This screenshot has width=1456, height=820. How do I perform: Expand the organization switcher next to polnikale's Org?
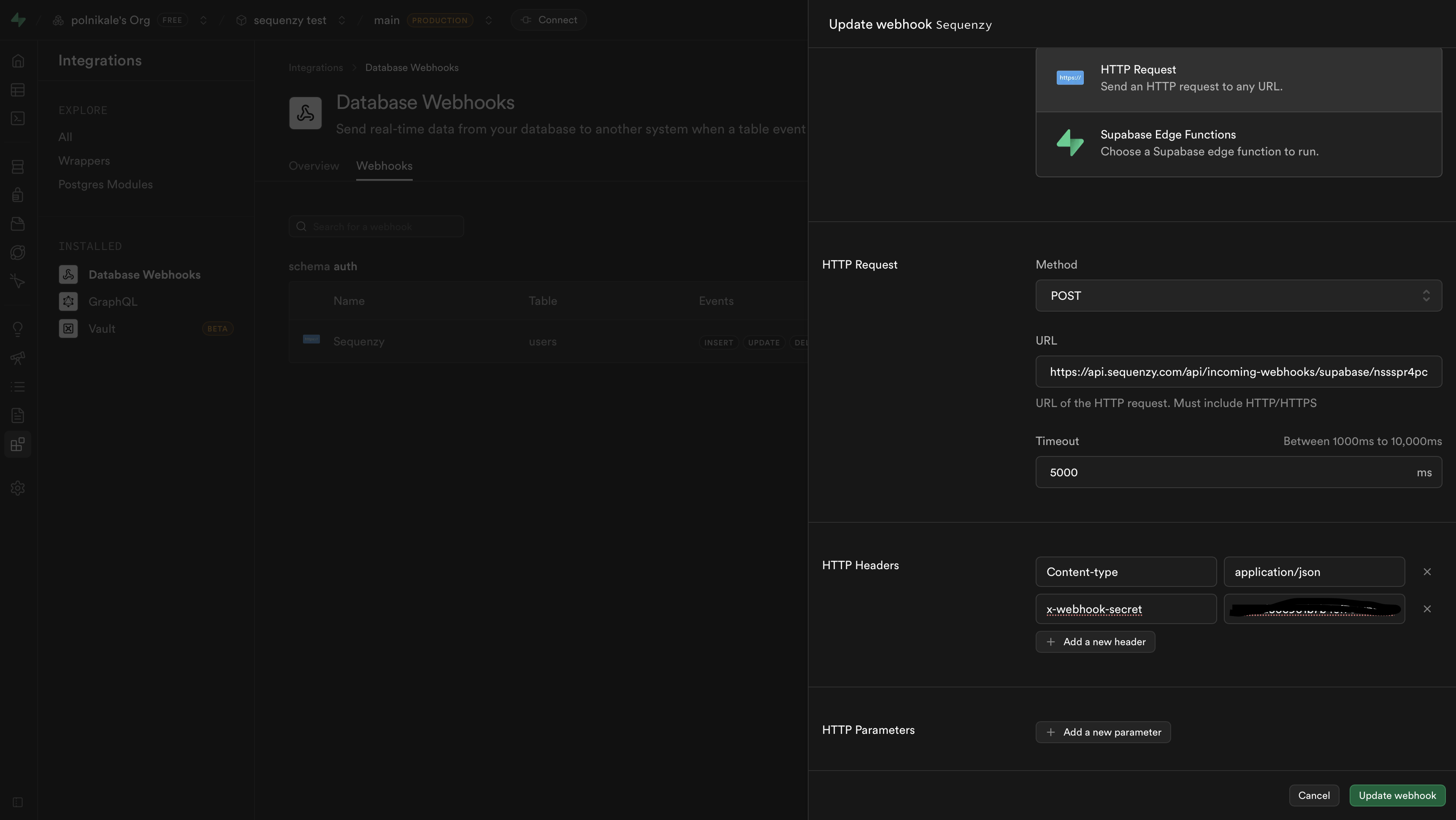click(203, 20)
